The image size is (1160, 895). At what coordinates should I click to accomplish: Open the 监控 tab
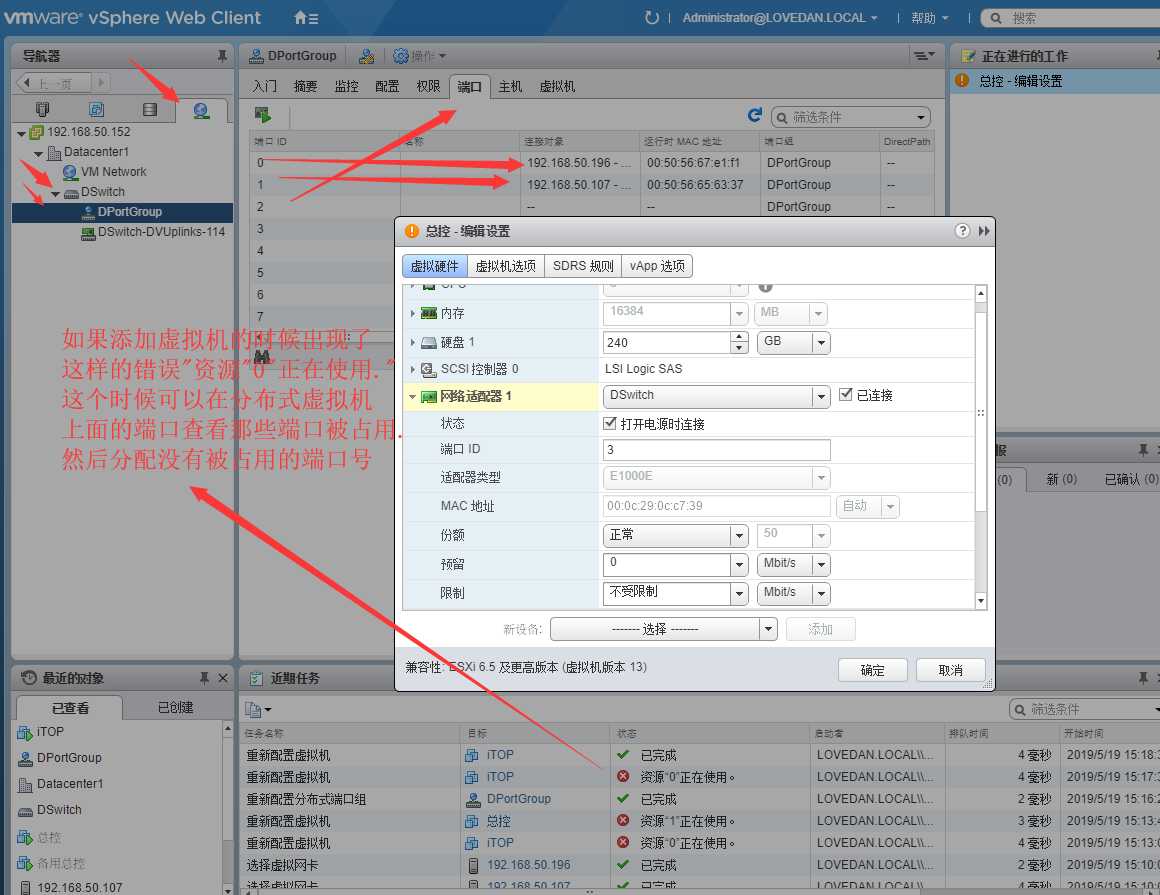[x=346, y=87]
